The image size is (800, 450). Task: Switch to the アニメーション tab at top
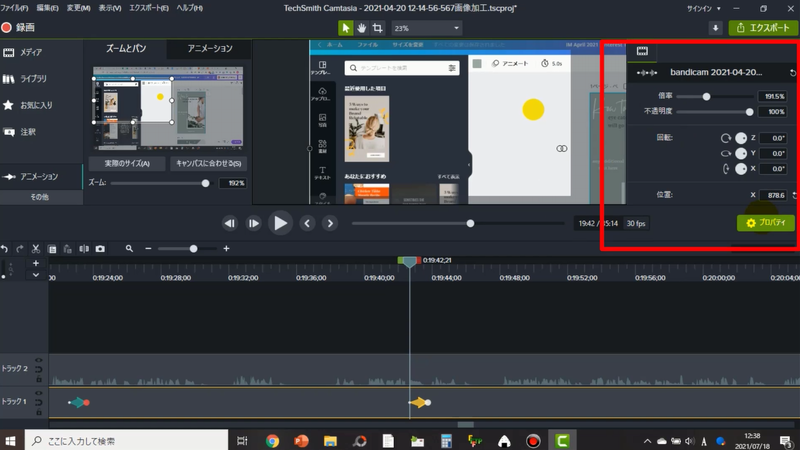210,48
